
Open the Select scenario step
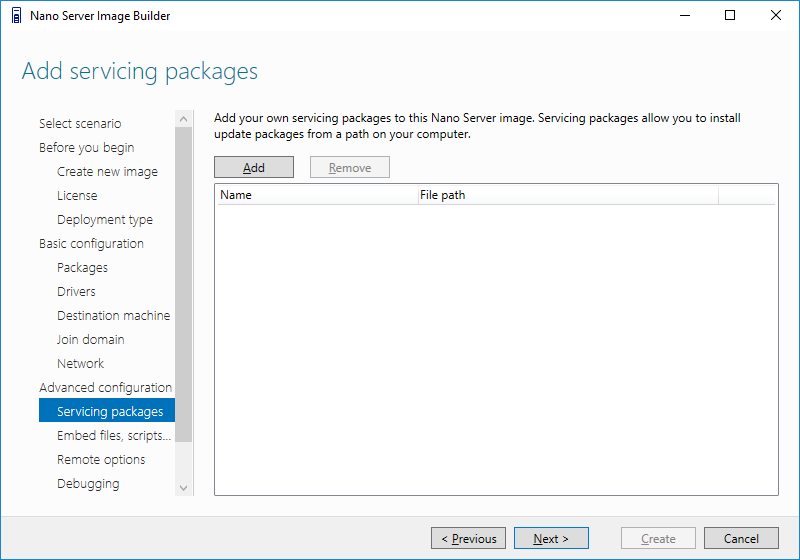(80, 123)
